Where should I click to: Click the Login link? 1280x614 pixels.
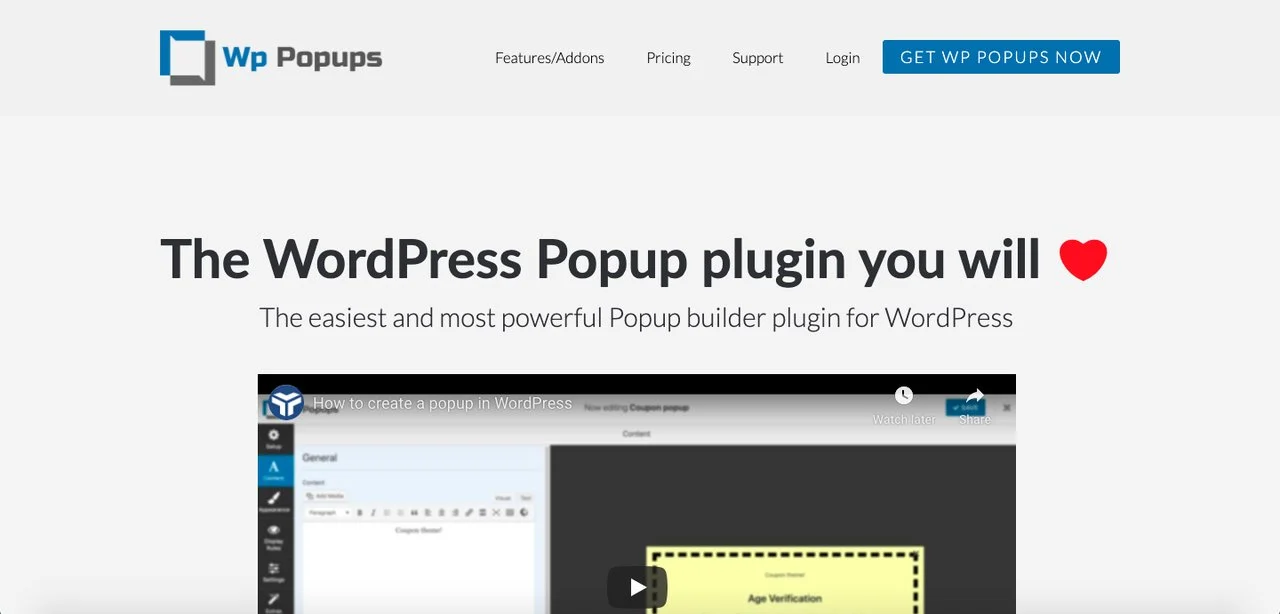pos(842,58)
